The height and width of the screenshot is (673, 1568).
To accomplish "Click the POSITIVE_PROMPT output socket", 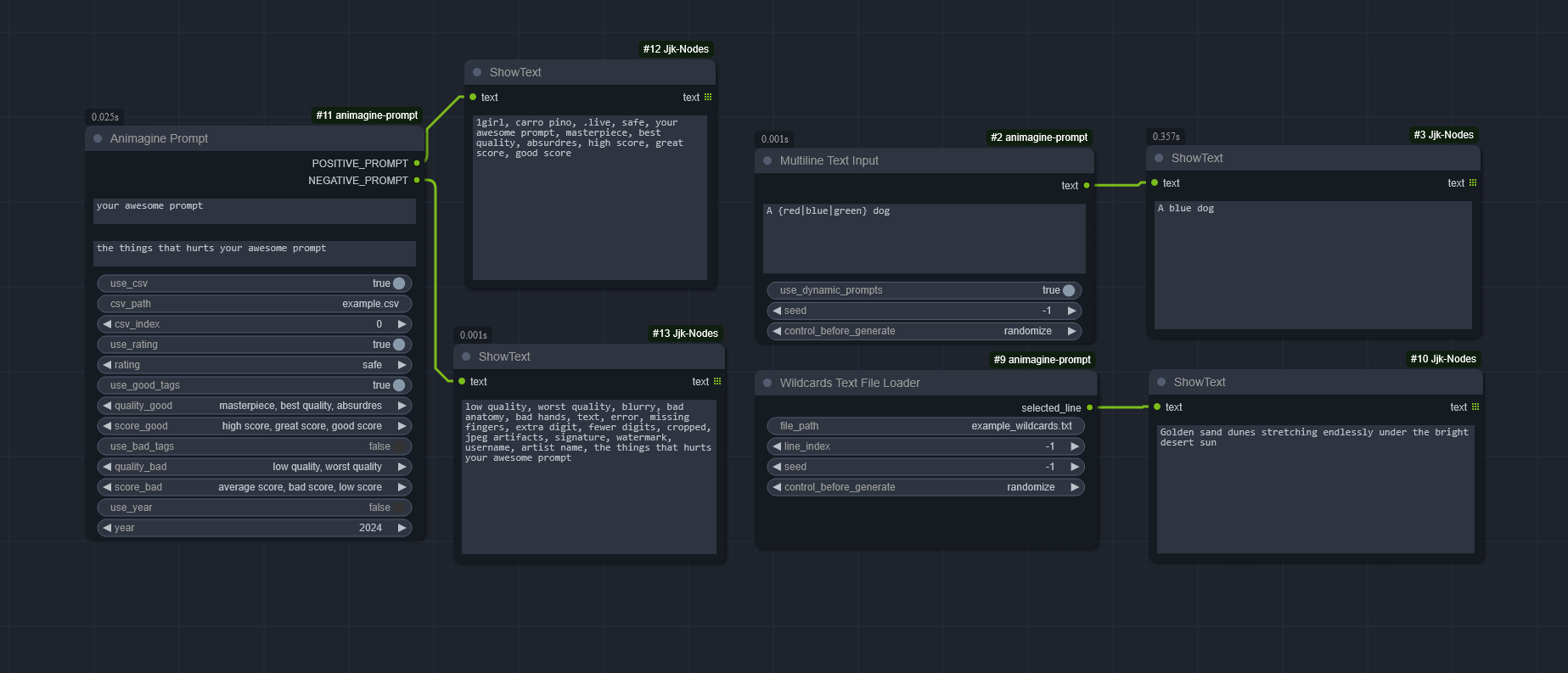I will click(x=417, y=163).
